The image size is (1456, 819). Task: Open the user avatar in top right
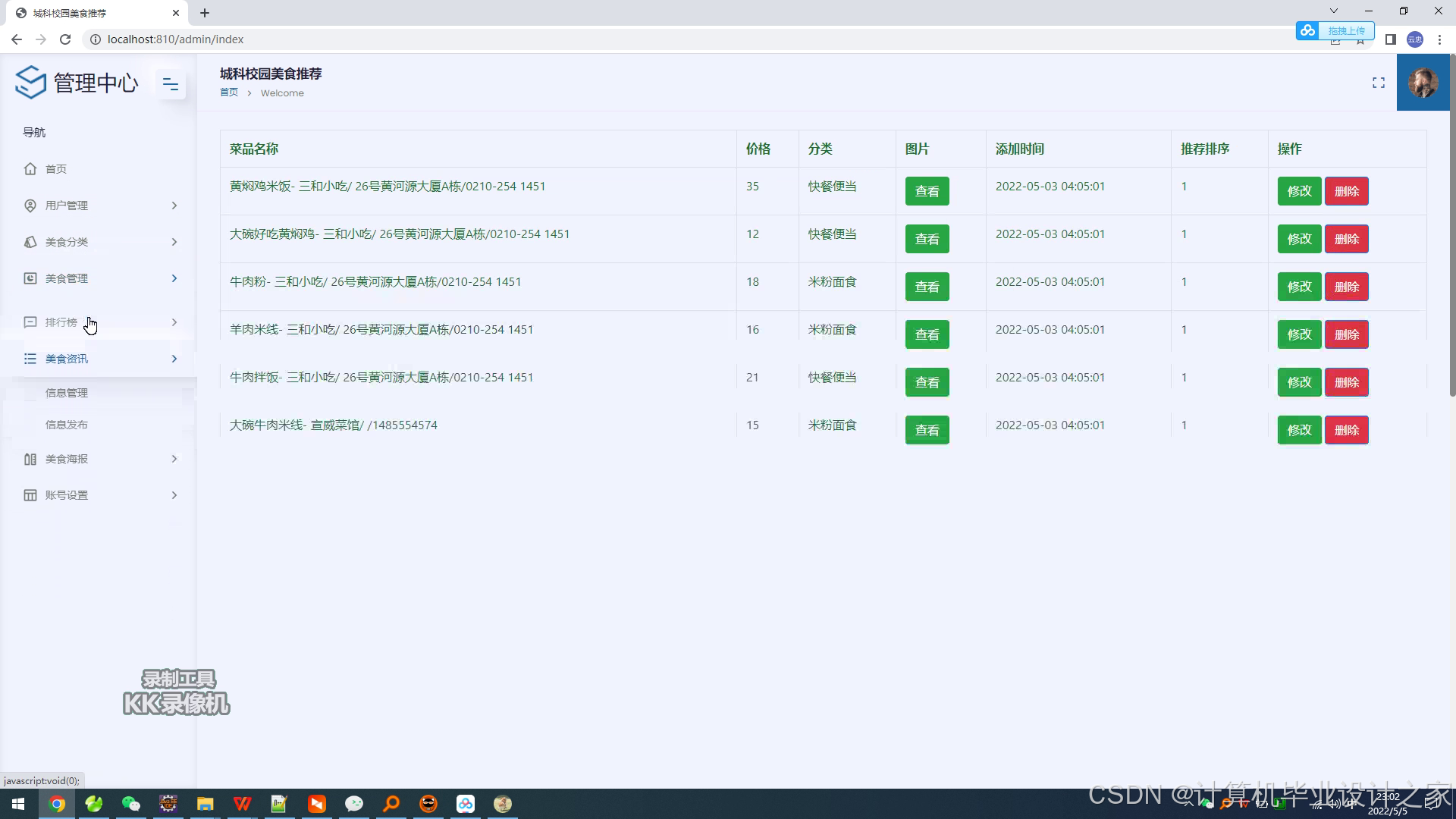pyautogui.click(x=1423, y=83)
